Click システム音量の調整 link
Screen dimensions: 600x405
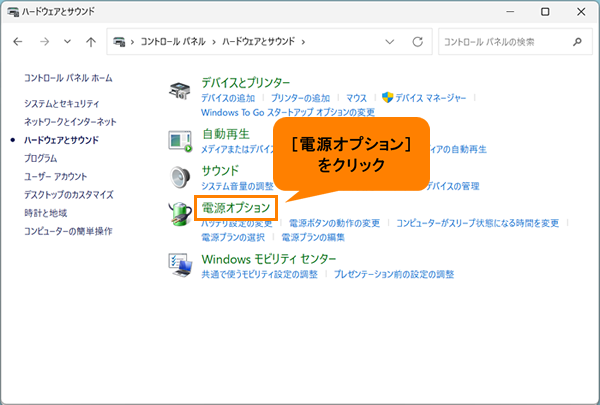coord(237,186)
